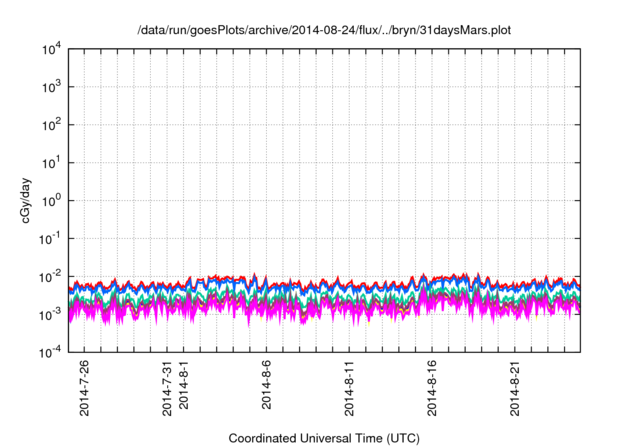Click the 10^-3 y-axis tick label
This screenshot has height=448, width=640.
click(x=50, y=315)
